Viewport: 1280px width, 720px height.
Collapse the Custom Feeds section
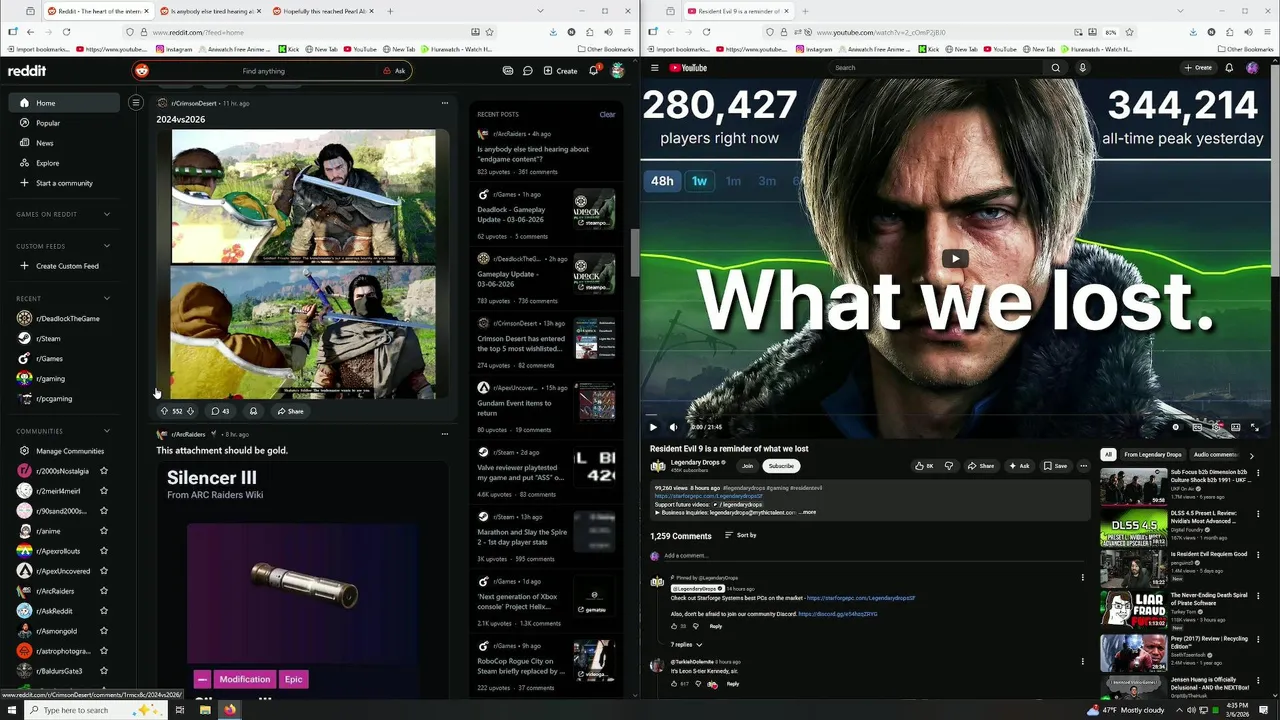(107, 246)
